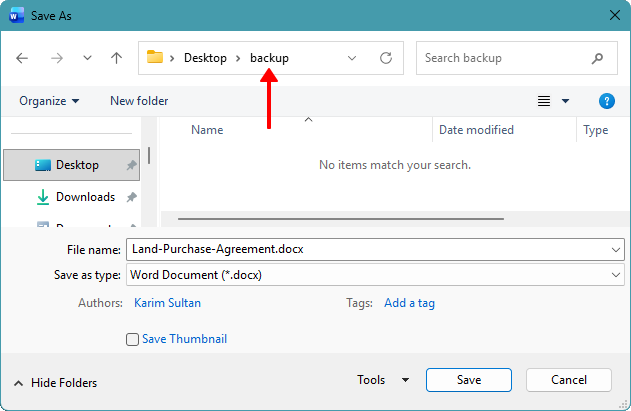This screenshot has width=631, height=411.
Task: Create a New folder
Action: click(x=139, y=101)
